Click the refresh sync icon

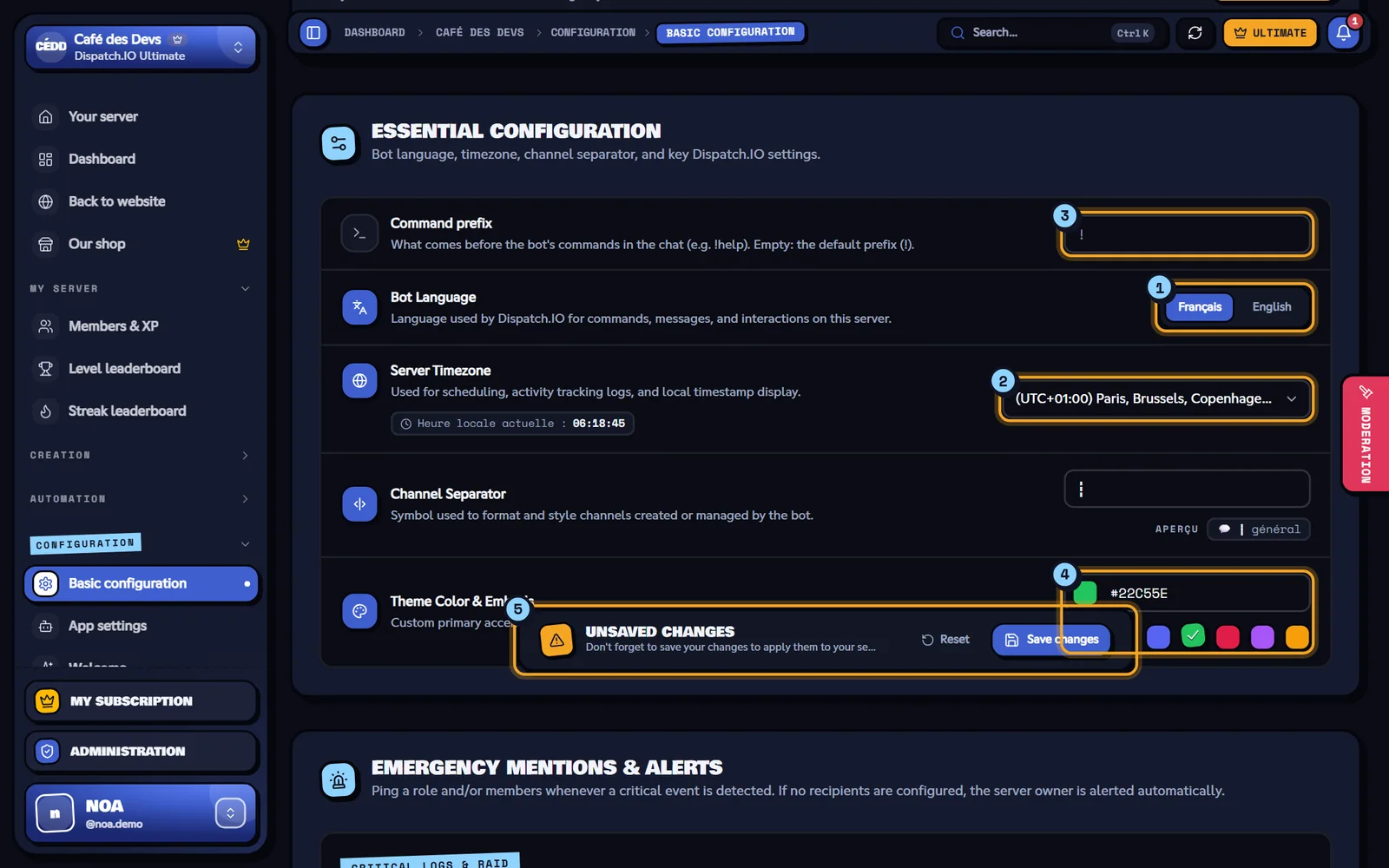click(x=1195, y=33)
